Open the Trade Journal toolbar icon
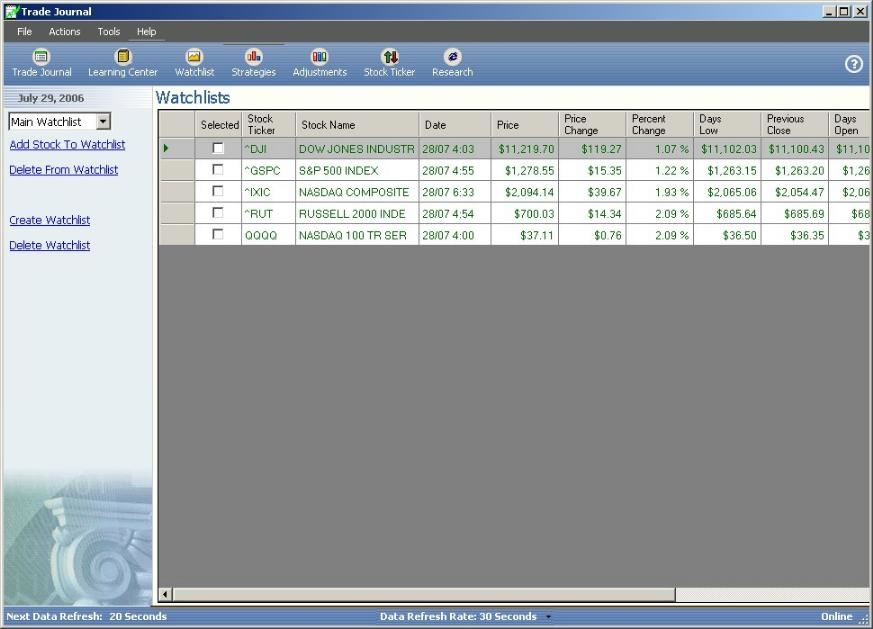873x629 pixels. 41,57
